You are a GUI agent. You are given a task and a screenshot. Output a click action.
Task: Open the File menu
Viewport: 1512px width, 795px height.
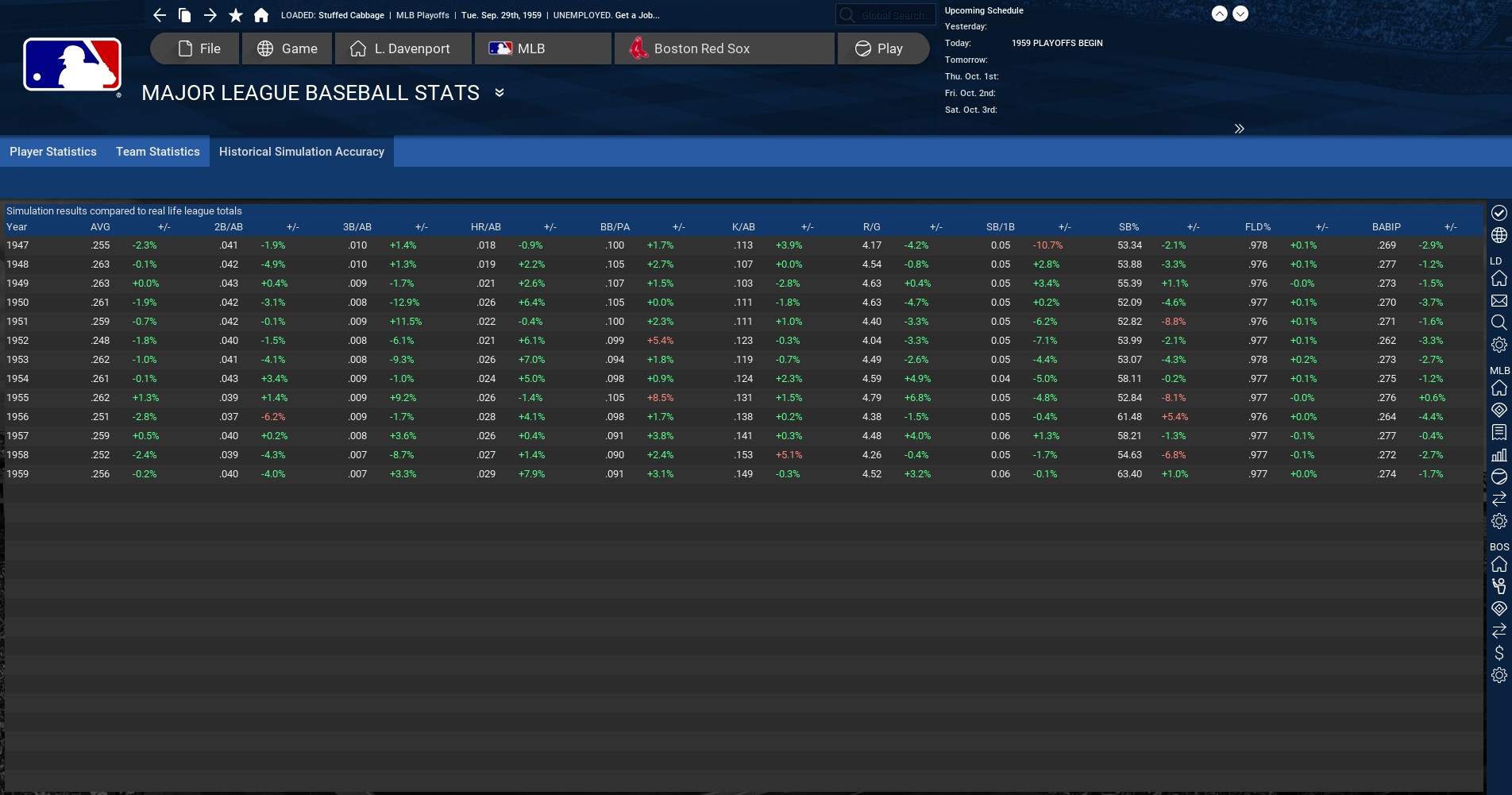pyautogui.click(x=195, y=48)
